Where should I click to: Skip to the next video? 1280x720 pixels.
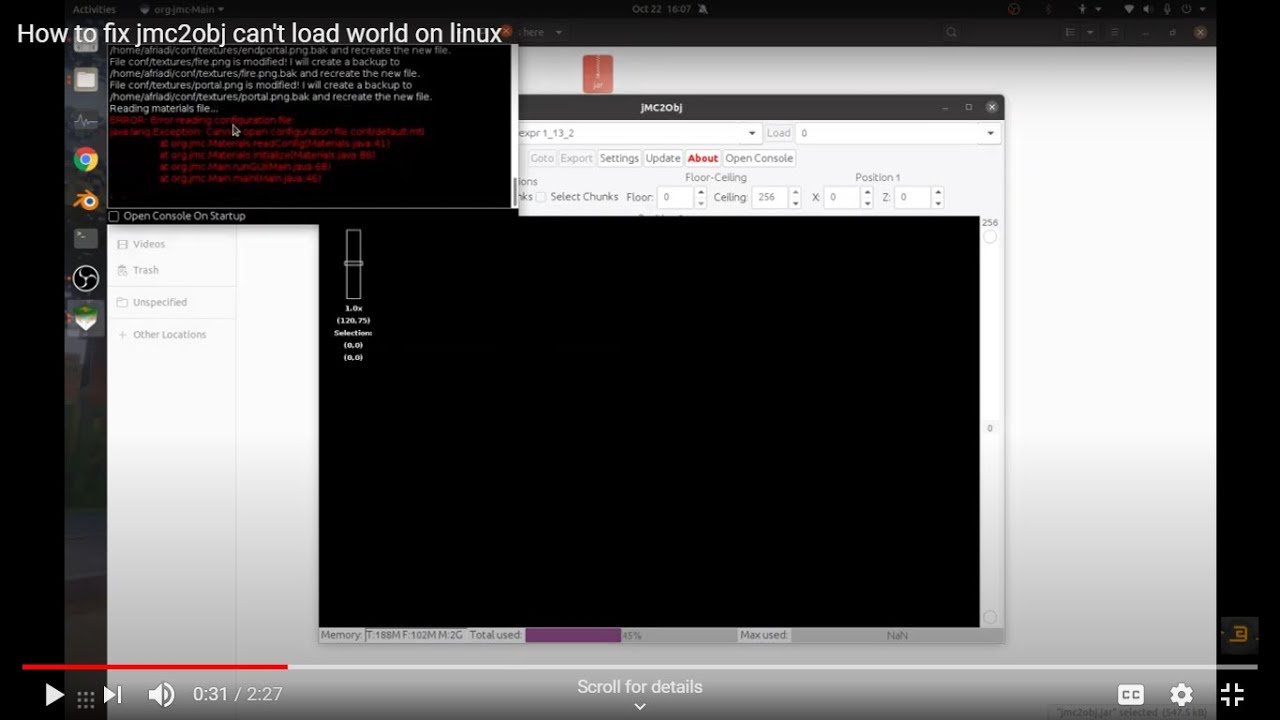[113, 694]
